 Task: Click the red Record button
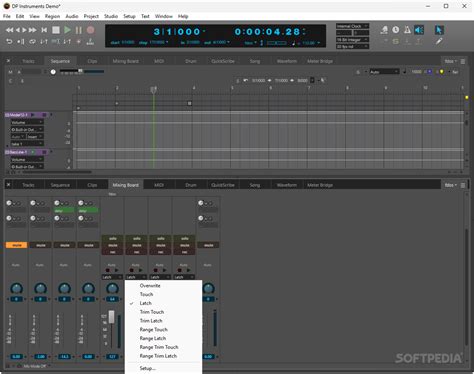point(90,30)
